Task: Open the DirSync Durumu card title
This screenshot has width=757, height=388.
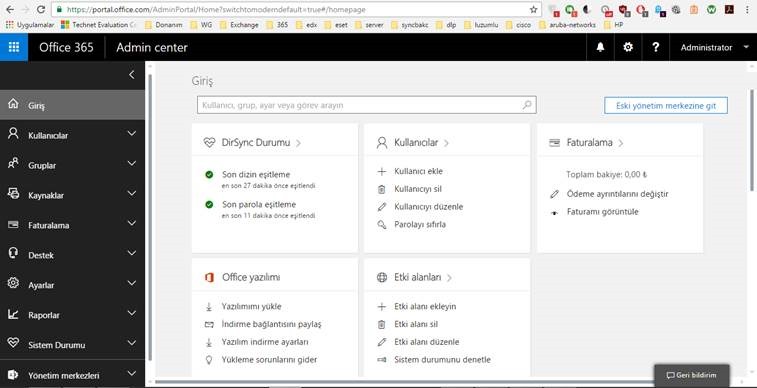Action: 256,143
